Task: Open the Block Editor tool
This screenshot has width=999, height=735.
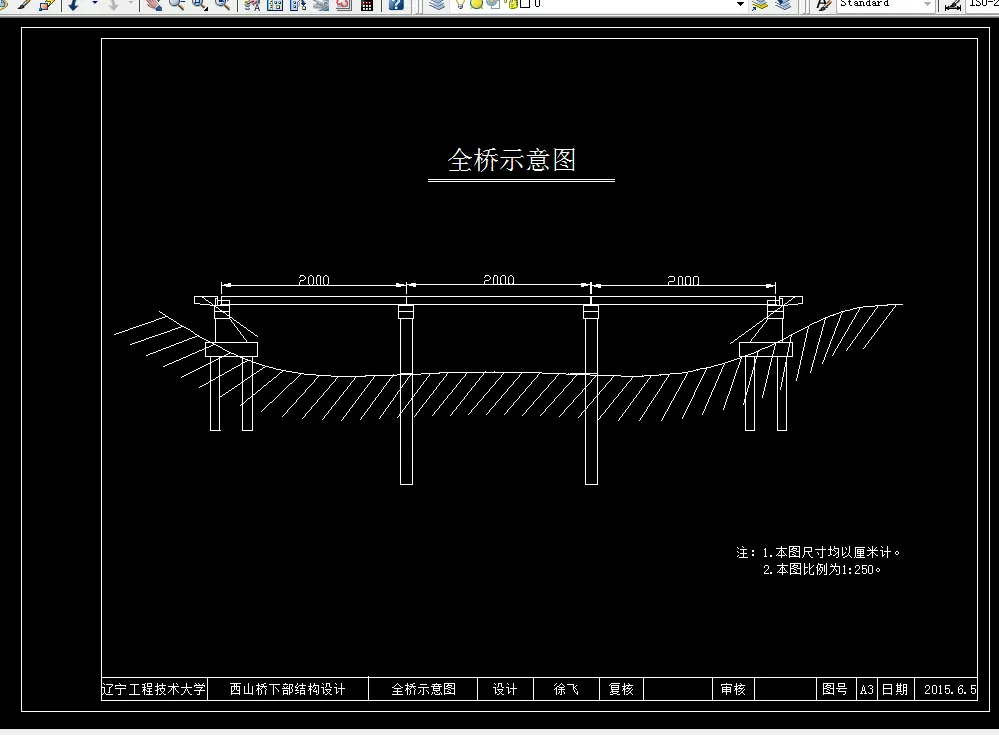Action: coord(47,4)
